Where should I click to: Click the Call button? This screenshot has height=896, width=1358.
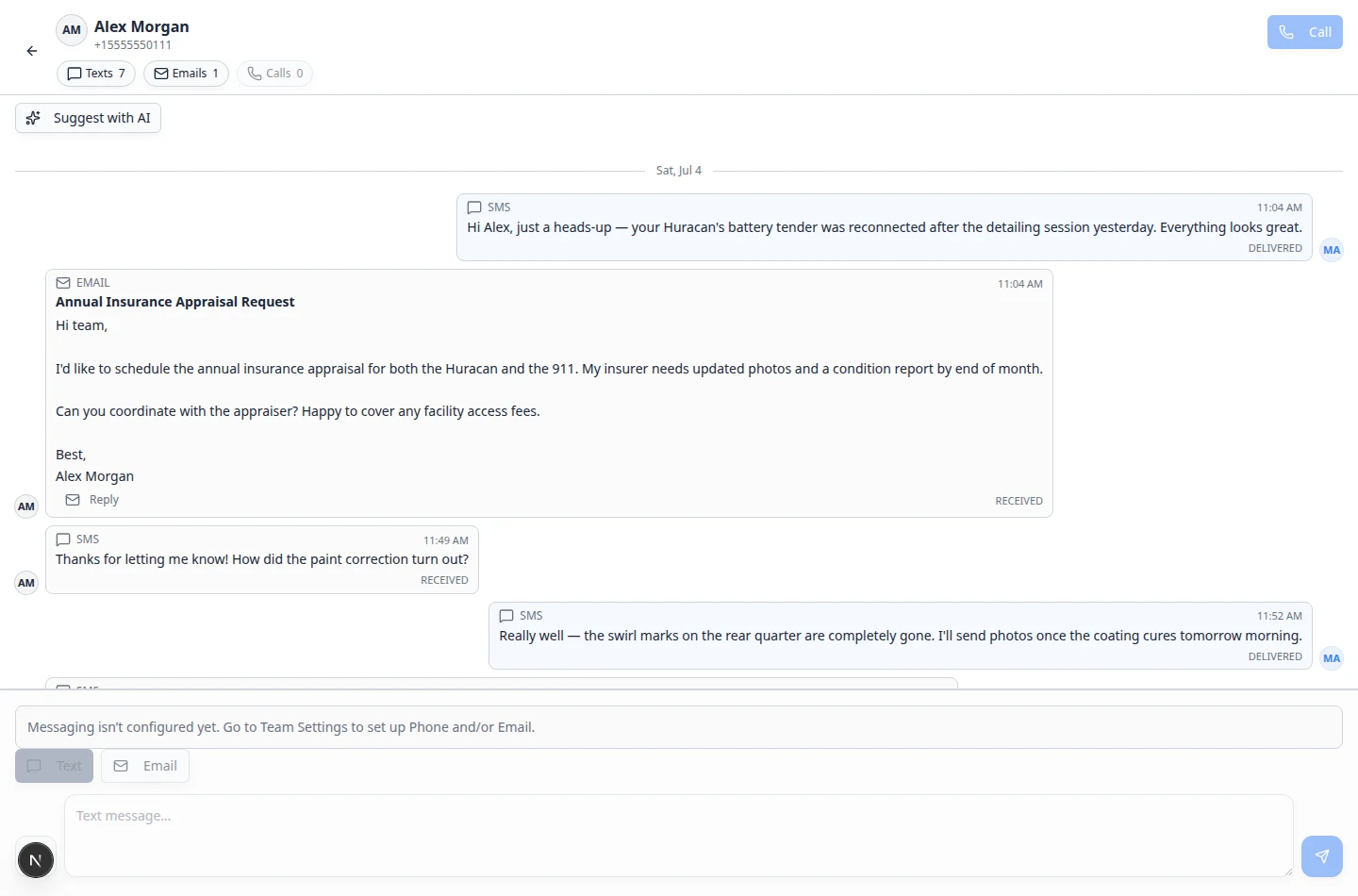(1304, 32)
